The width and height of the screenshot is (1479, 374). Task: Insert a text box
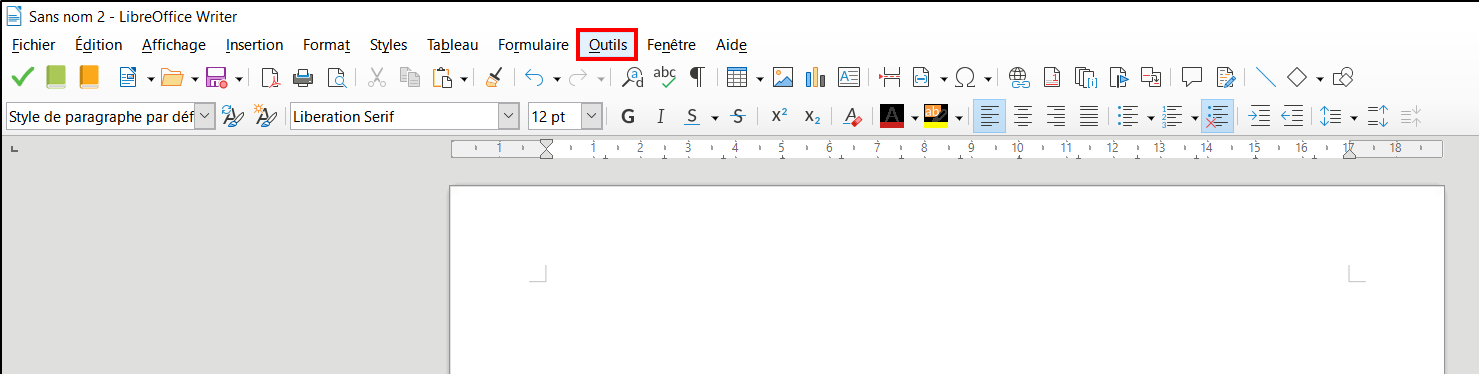pyautogui.click(x=849, y=77)
